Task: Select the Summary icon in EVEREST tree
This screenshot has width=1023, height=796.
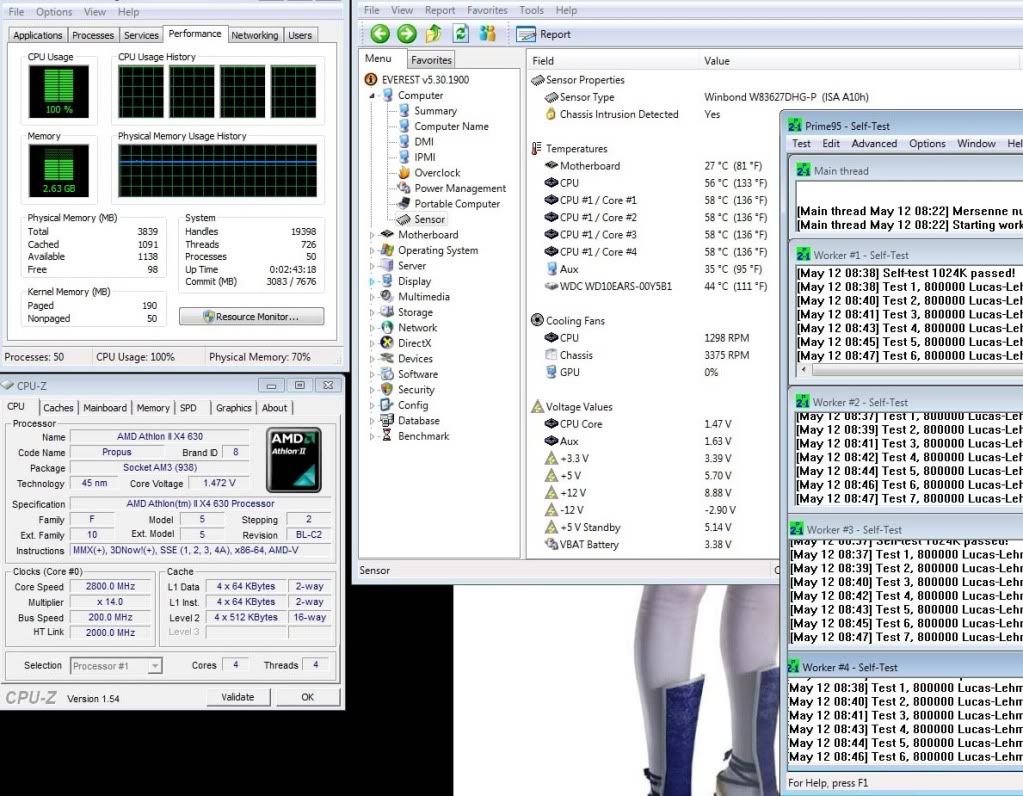Action: (404, 110)
